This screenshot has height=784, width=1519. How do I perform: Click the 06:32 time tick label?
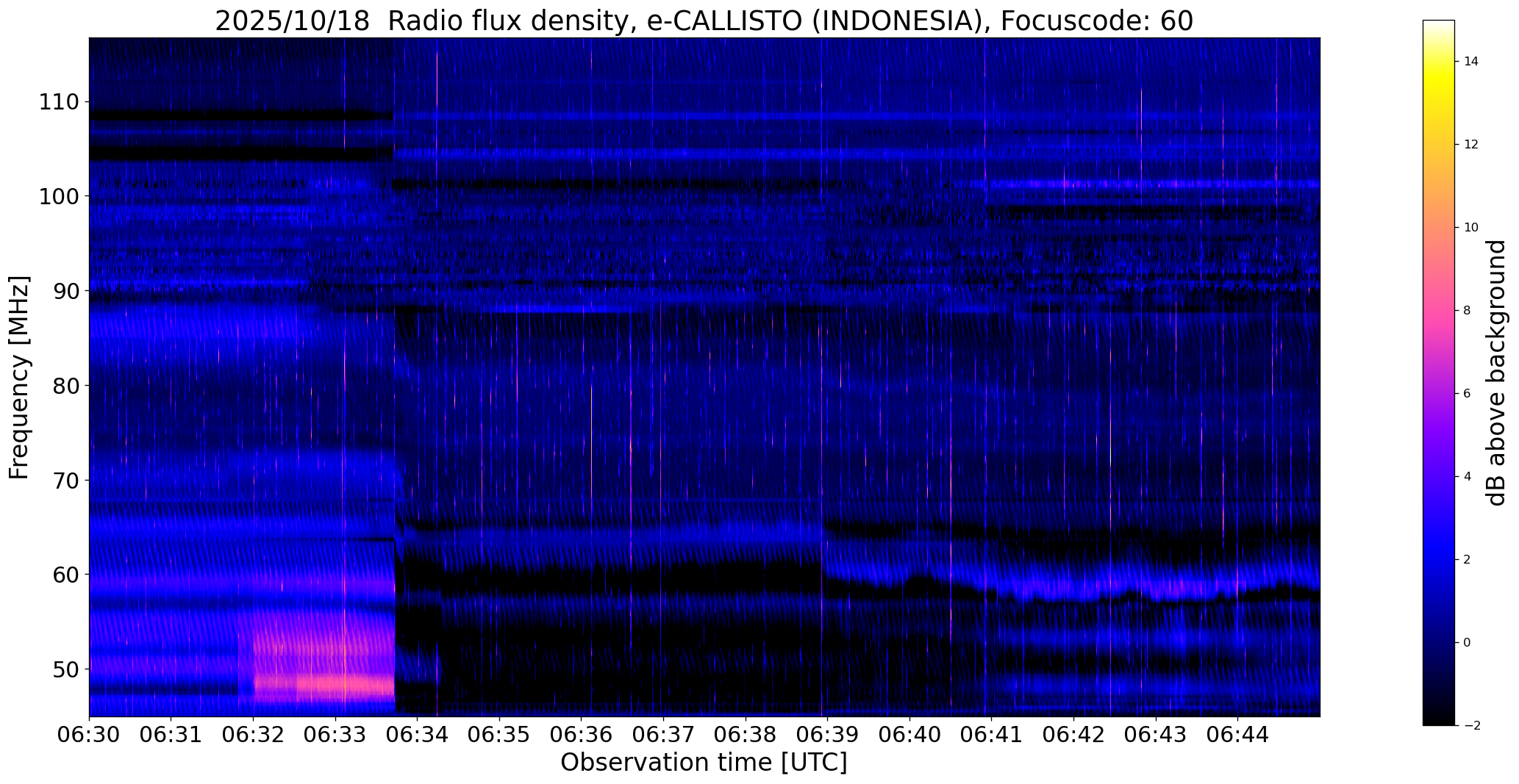click(254, 735)
